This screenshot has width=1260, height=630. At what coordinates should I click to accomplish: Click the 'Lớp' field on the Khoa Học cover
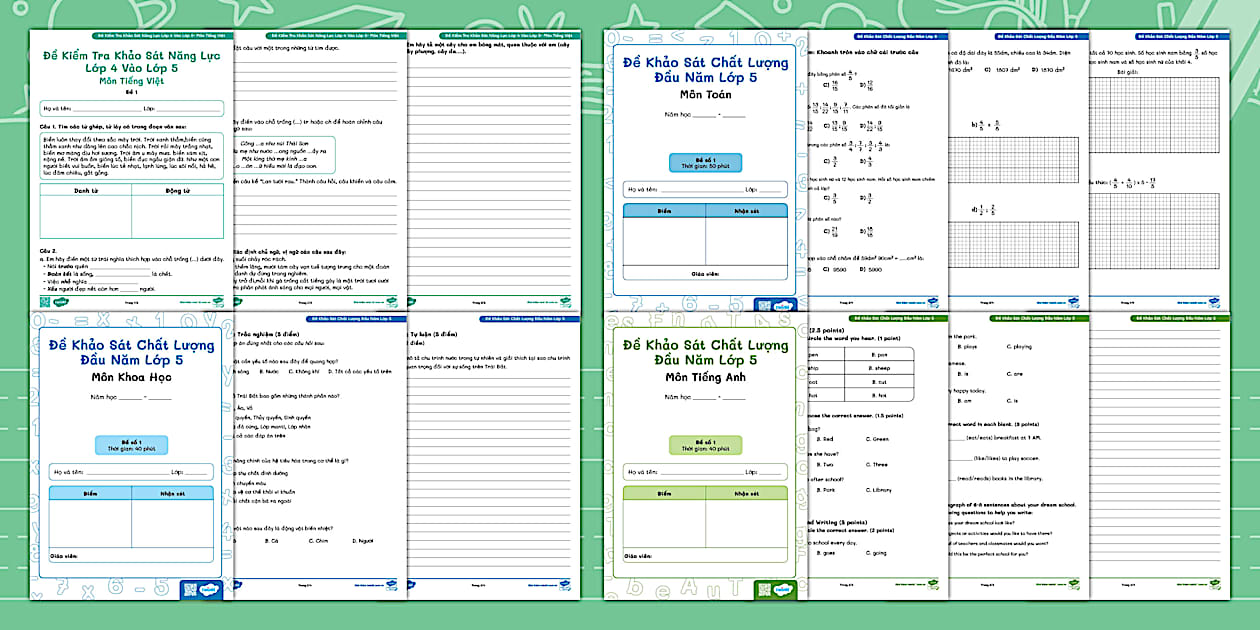coord(190,472)
